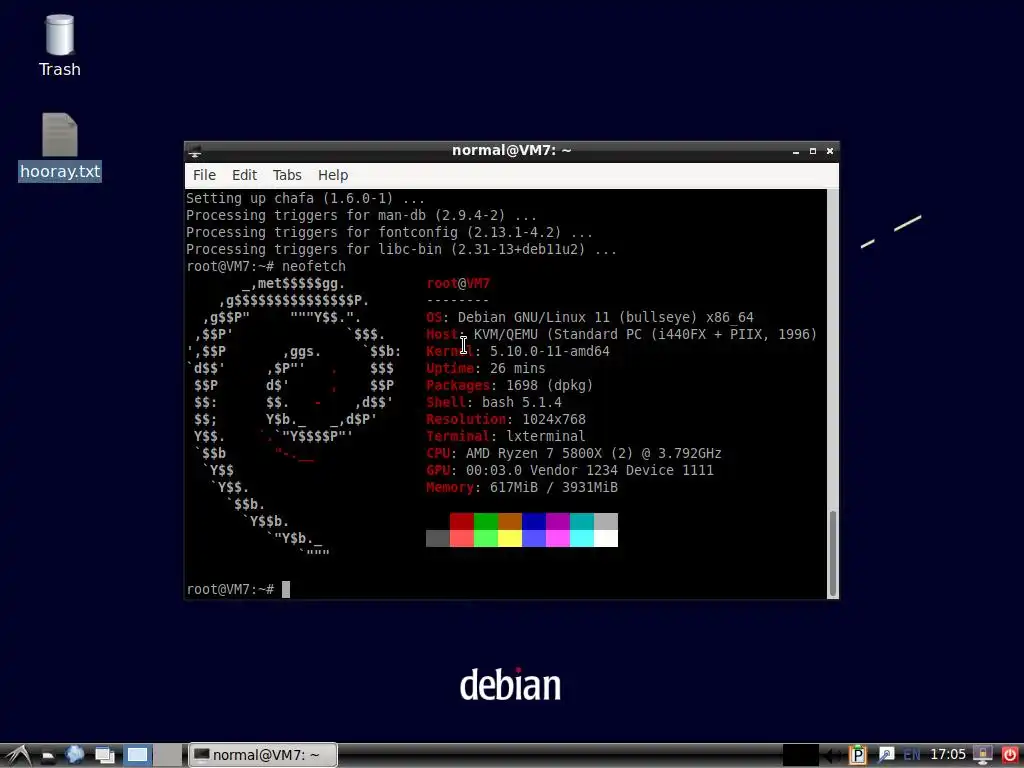The height and width of the screenshot is (768, 1024).
Task: Click the bright yellow swatch in neofetch palette
Action: 509,538
